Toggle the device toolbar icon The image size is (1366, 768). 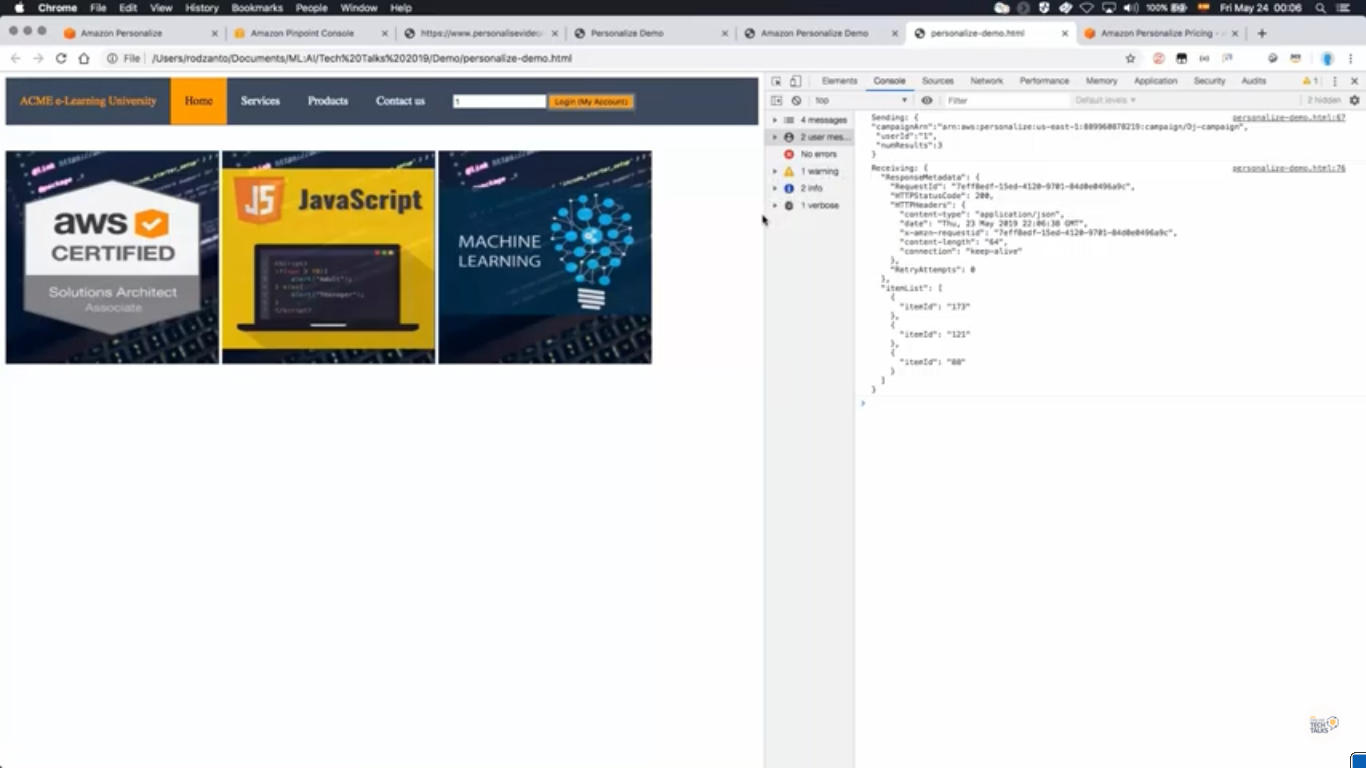[795, 81]
